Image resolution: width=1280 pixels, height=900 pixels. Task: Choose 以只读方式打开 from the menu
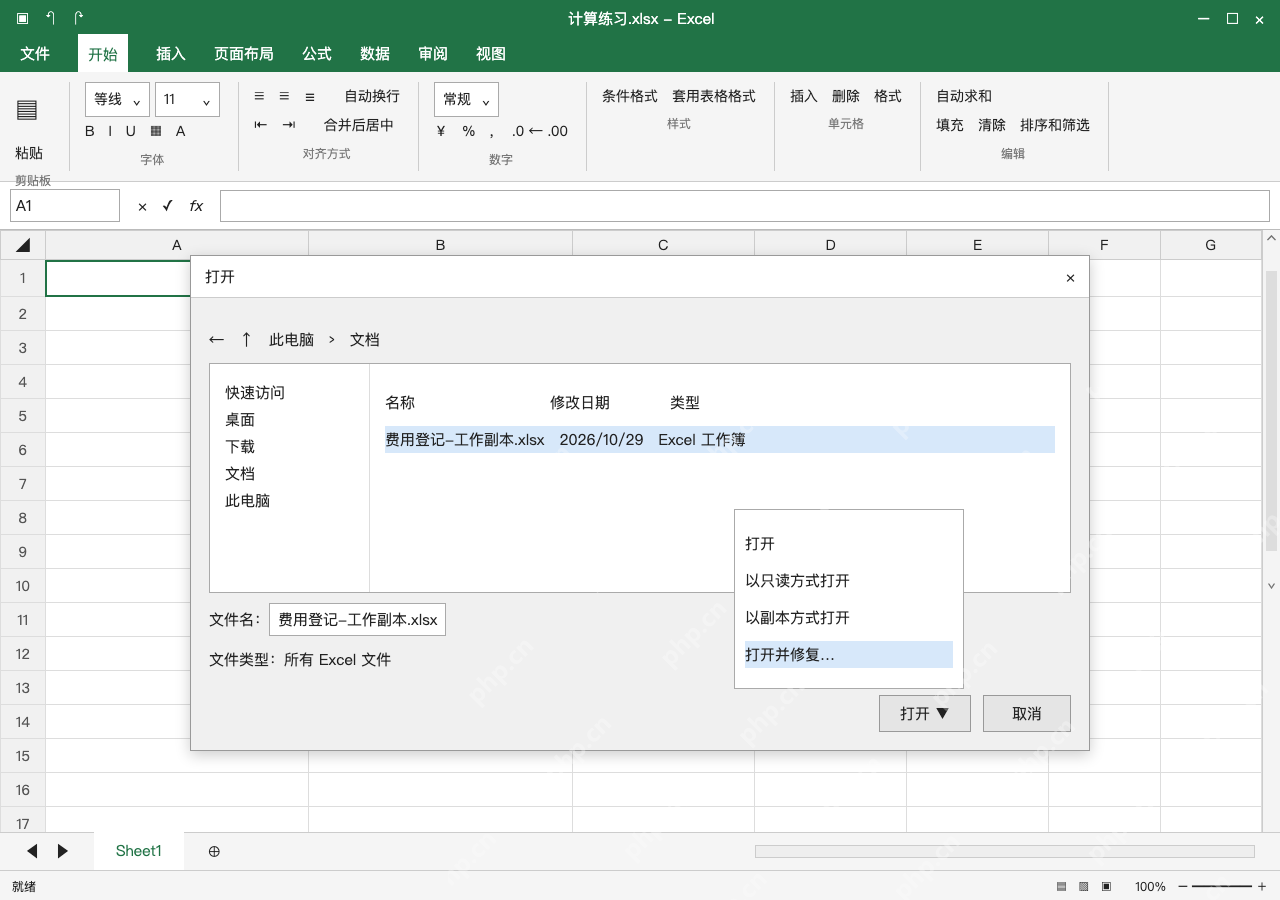pos(849,581)
